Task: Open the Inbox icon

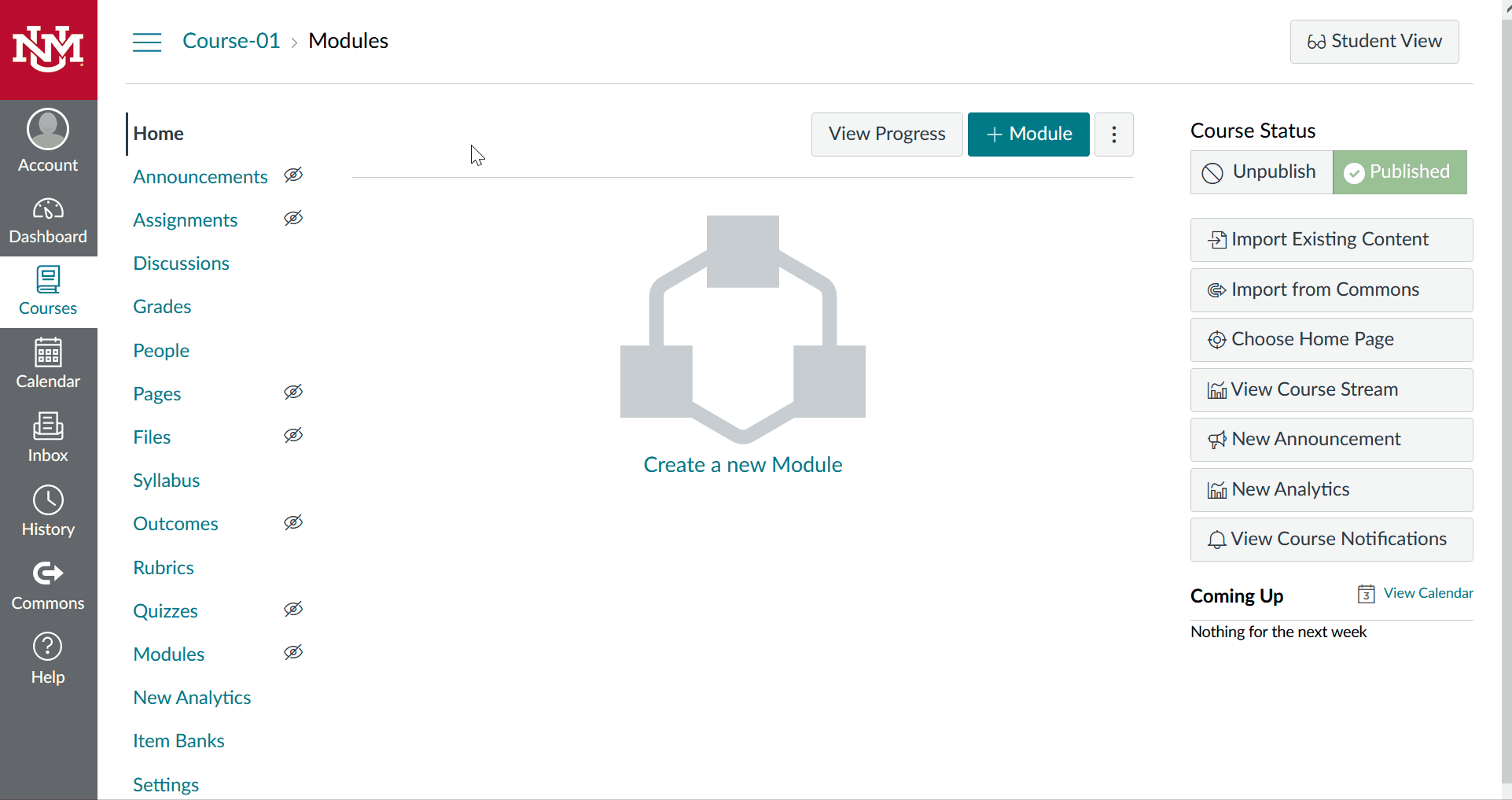Action: click(x=48, y=426)
